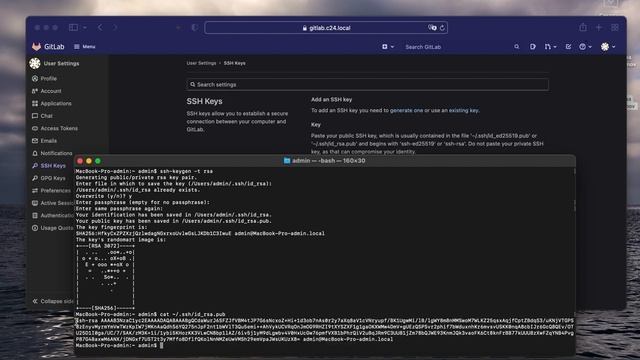Screen dimensions: 640x360
Task: Minimize the terminal window yellow button
Action: click(x=89, y=161)
